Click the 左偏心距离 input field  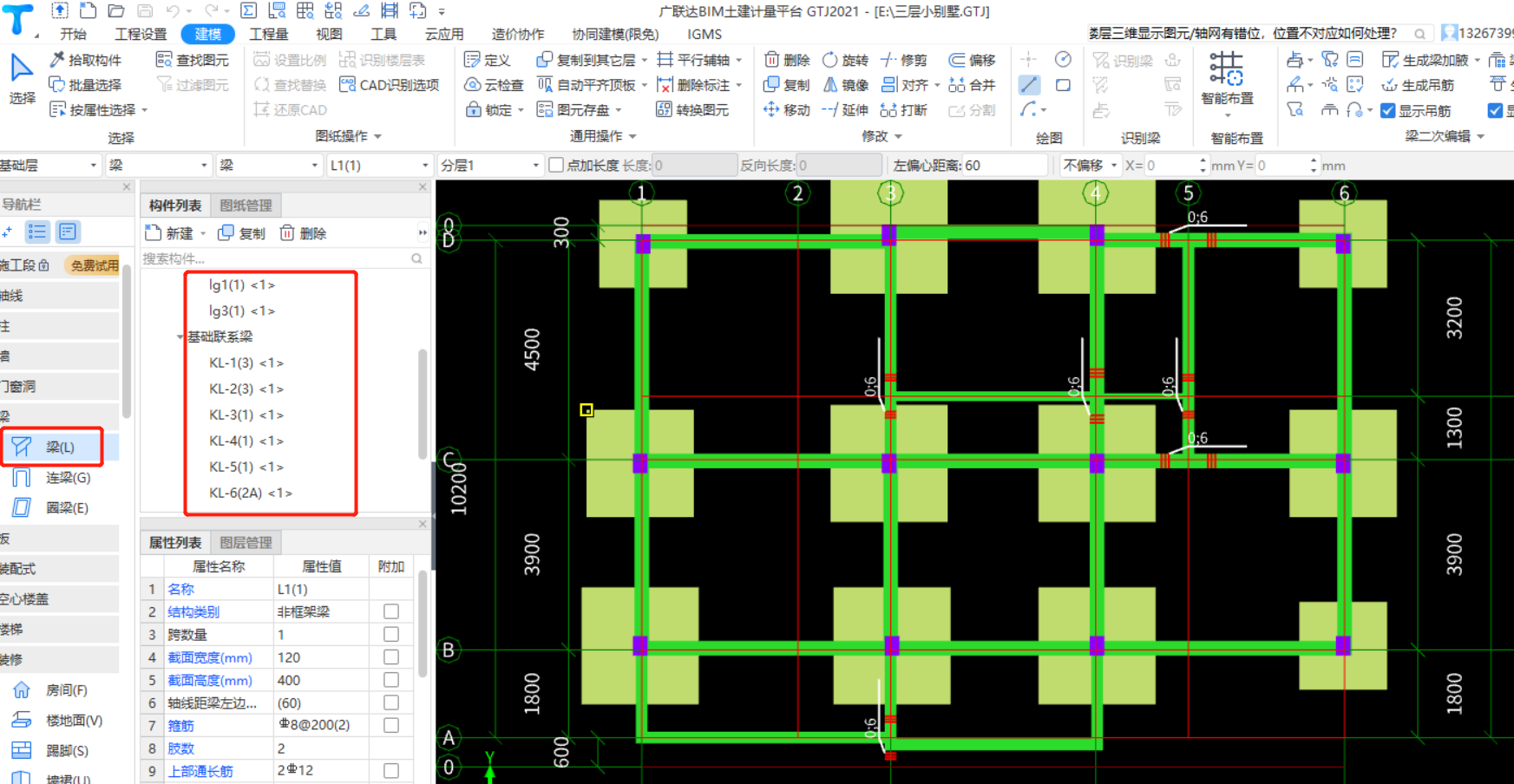[x=1005, y=165]
